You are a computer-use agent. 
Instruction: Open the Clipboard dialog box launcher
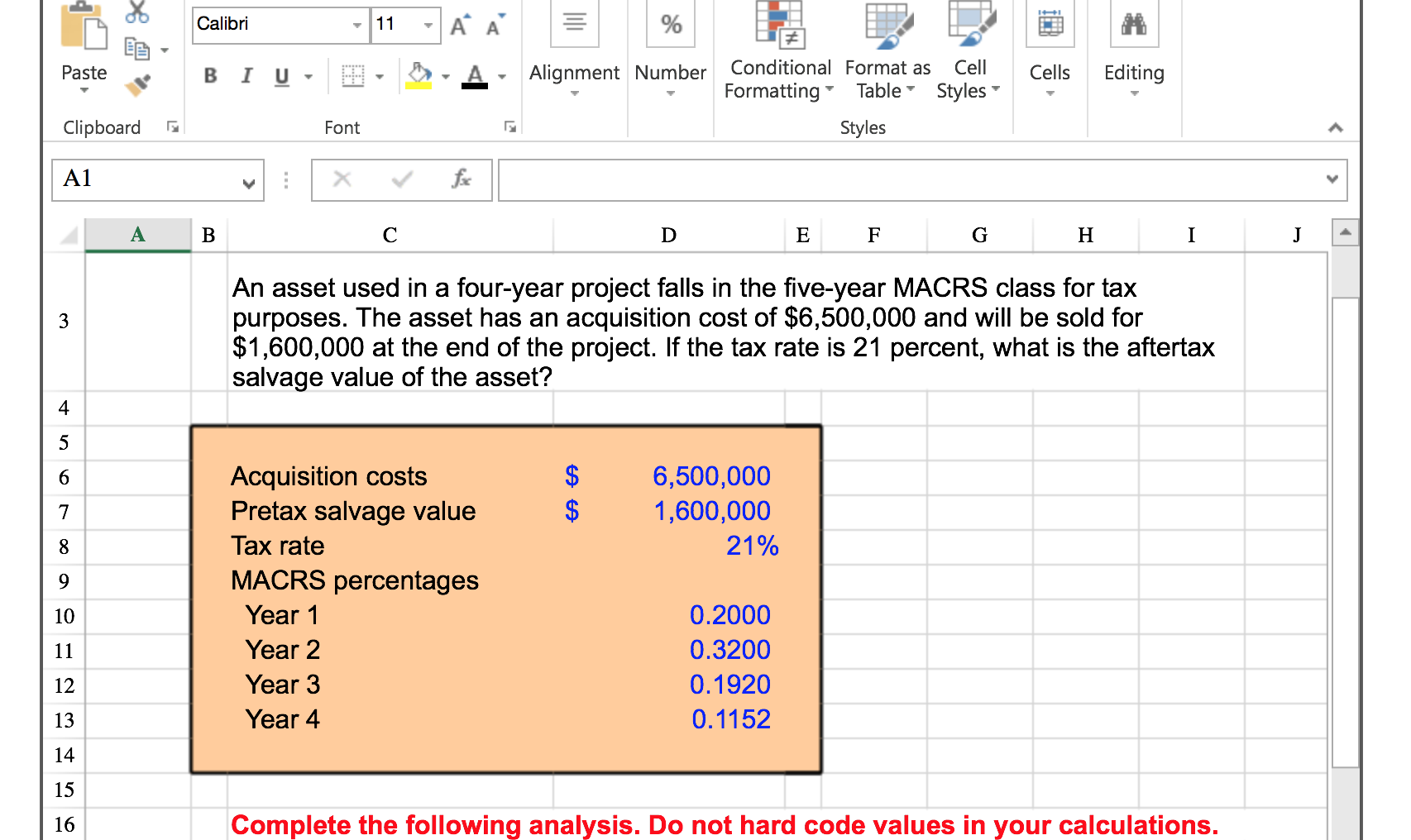click(x=173, y=126)
